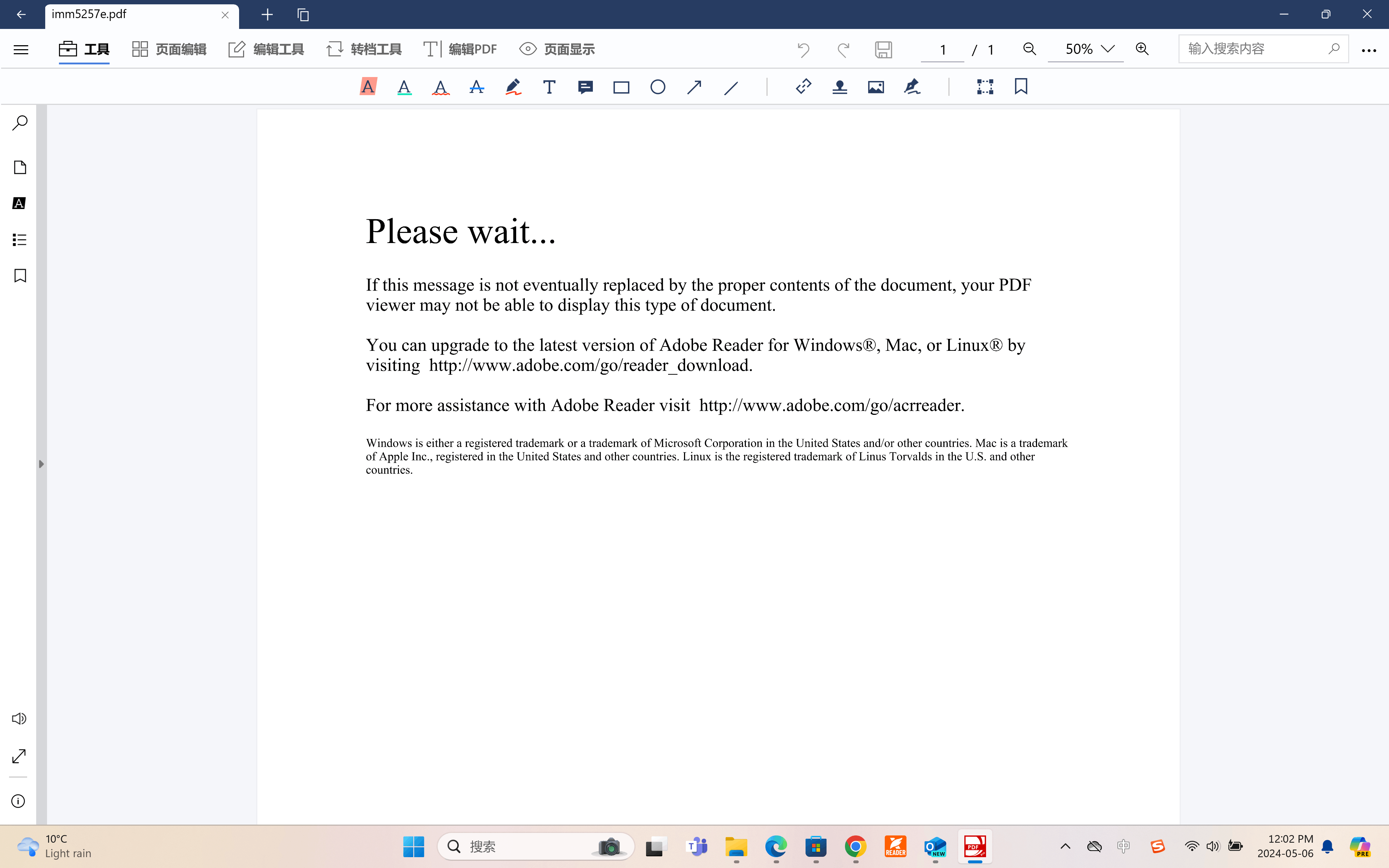Select the strikethrough text tool

pos(476,87)
